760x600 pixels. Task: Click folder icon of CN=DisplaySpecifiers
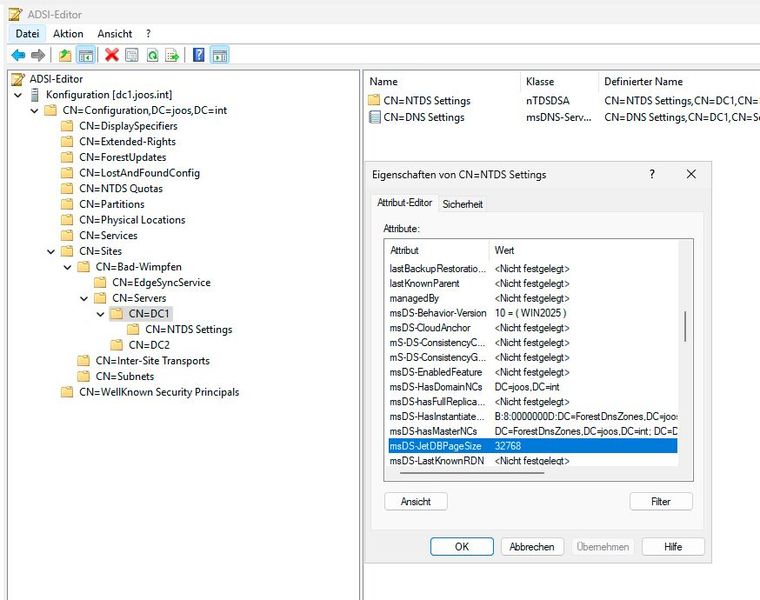(67, 126)
